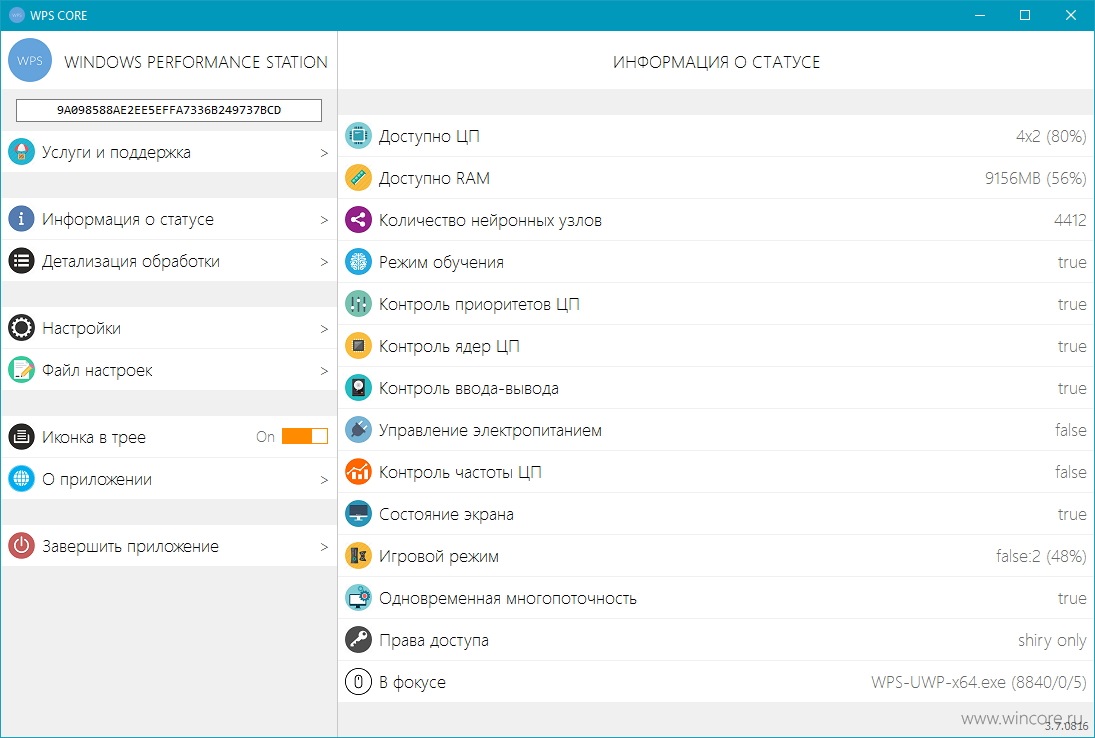Image resolution: width=1095 pixels, height=738 pixels.
Task: Click the Одновременная многопоточность row label
Action: pos(508,598)
